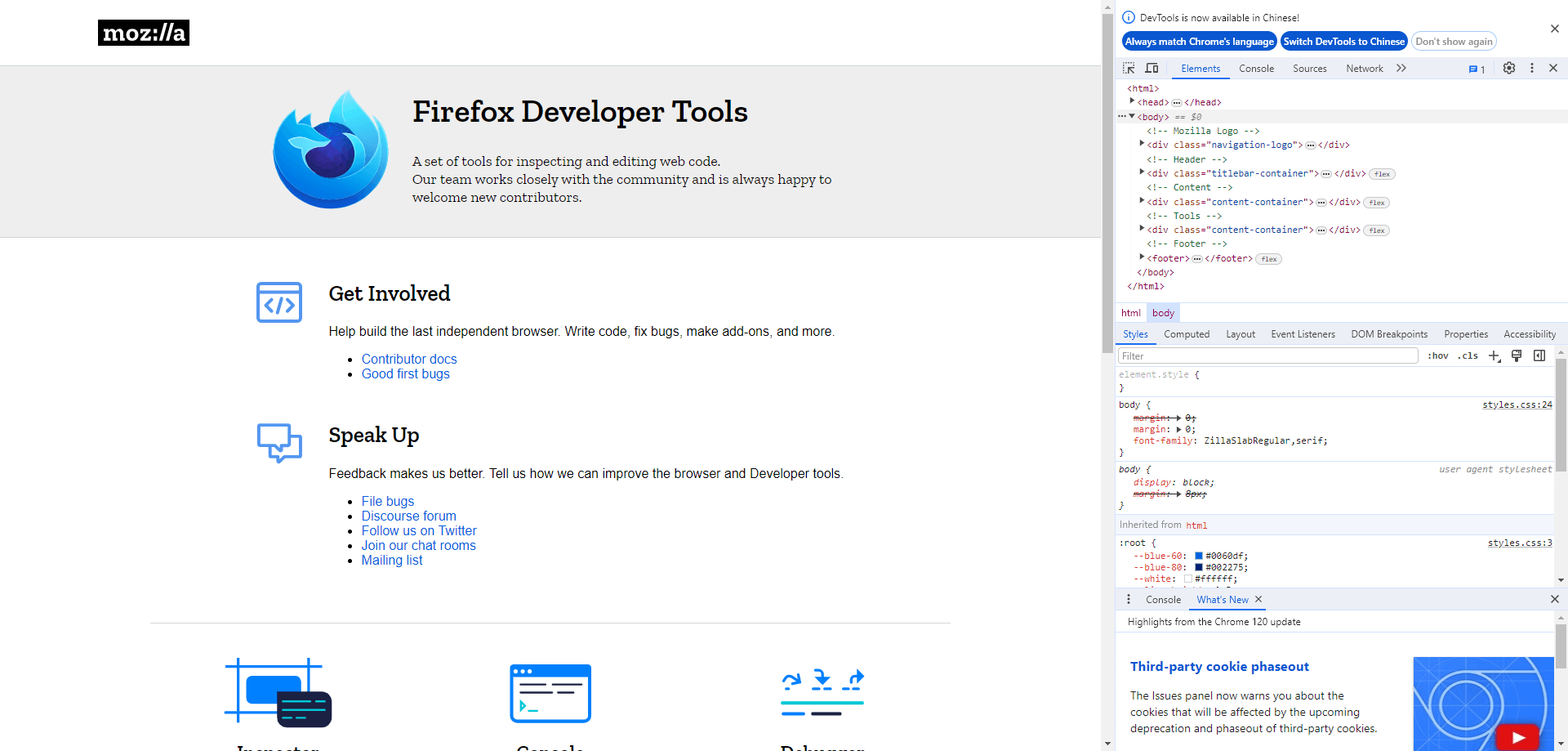Click the Mozilla logo

[144, 33]
